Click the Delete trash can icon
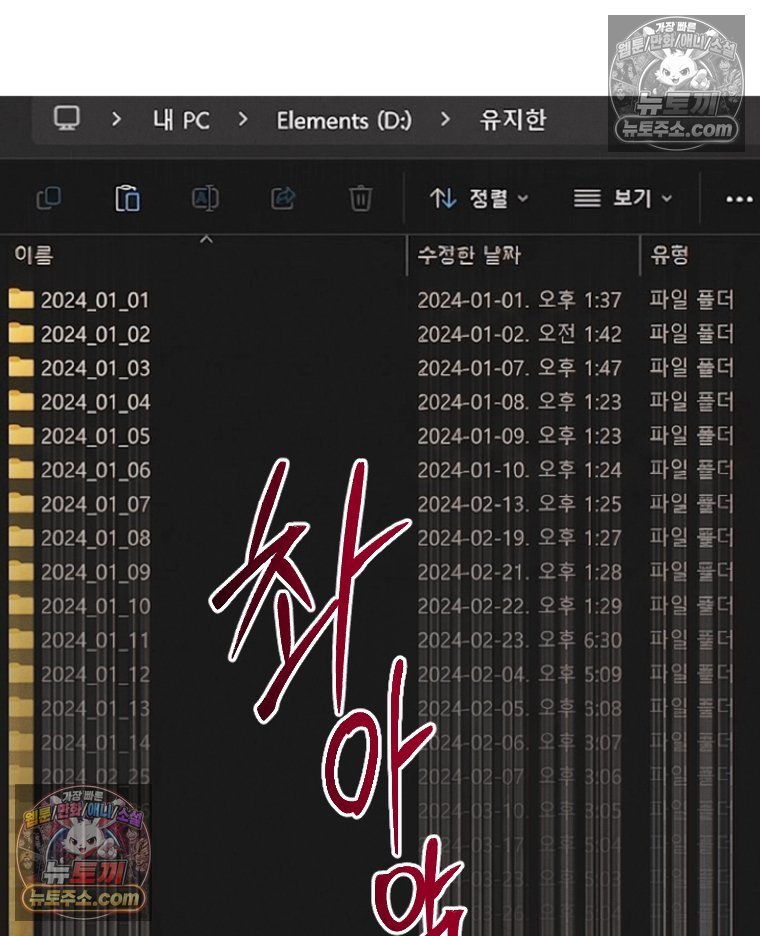The width and height of the screenshot is (760, 936). point(361,198)
